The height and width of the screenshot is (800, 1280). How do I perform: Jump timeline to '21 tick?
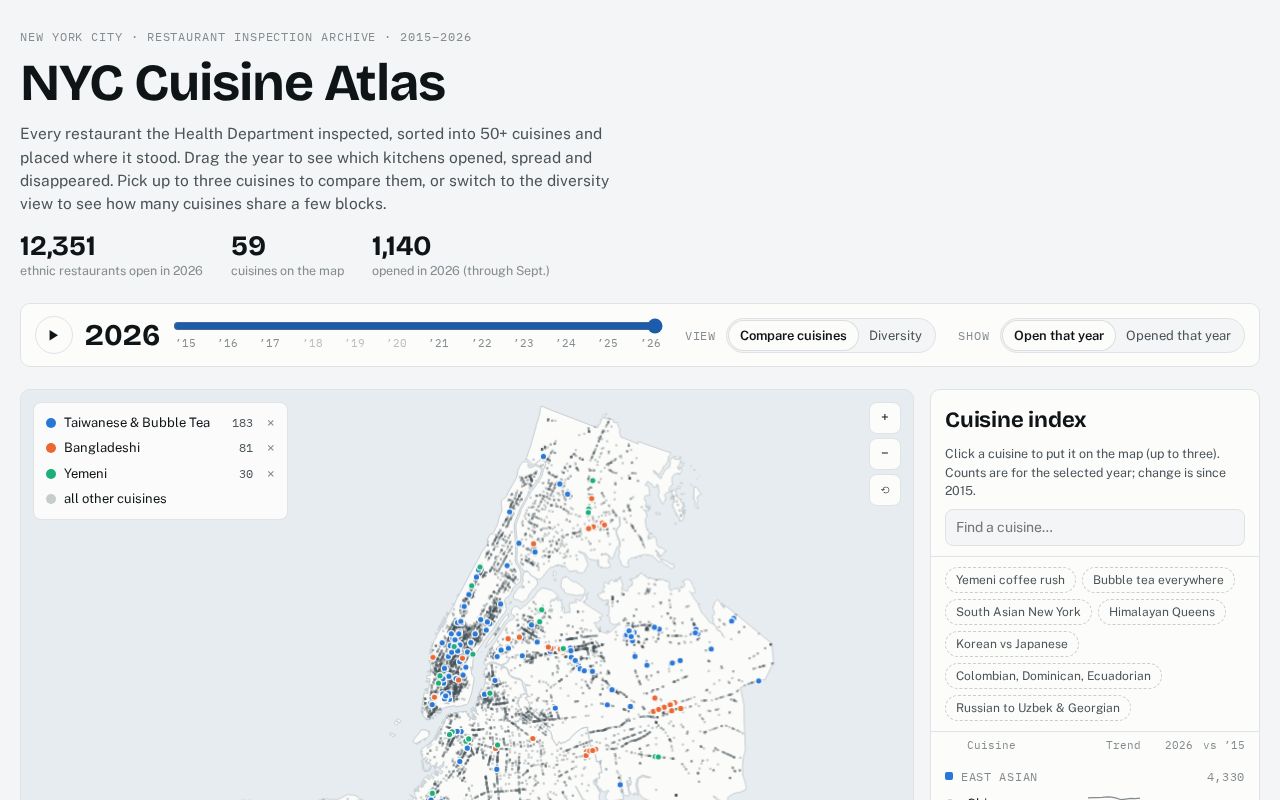click(x=439, y=343)
